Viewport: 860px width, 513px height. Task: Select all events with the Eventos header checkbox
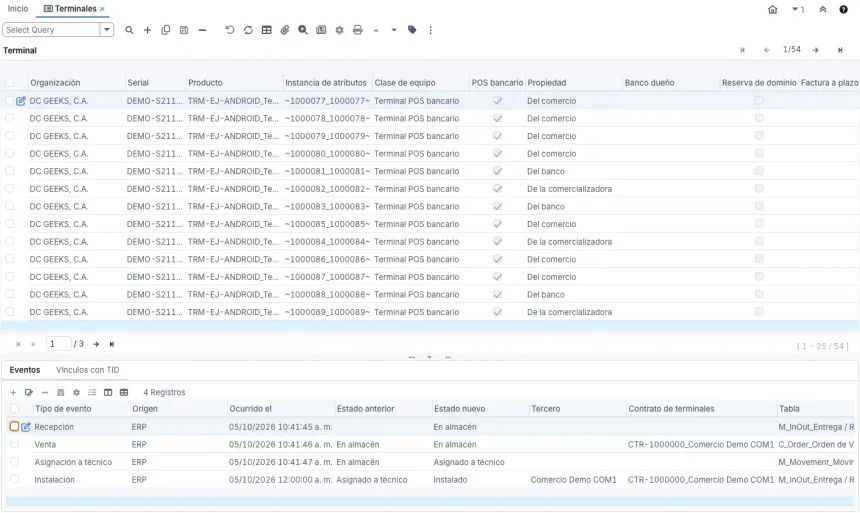pos(14,408)
